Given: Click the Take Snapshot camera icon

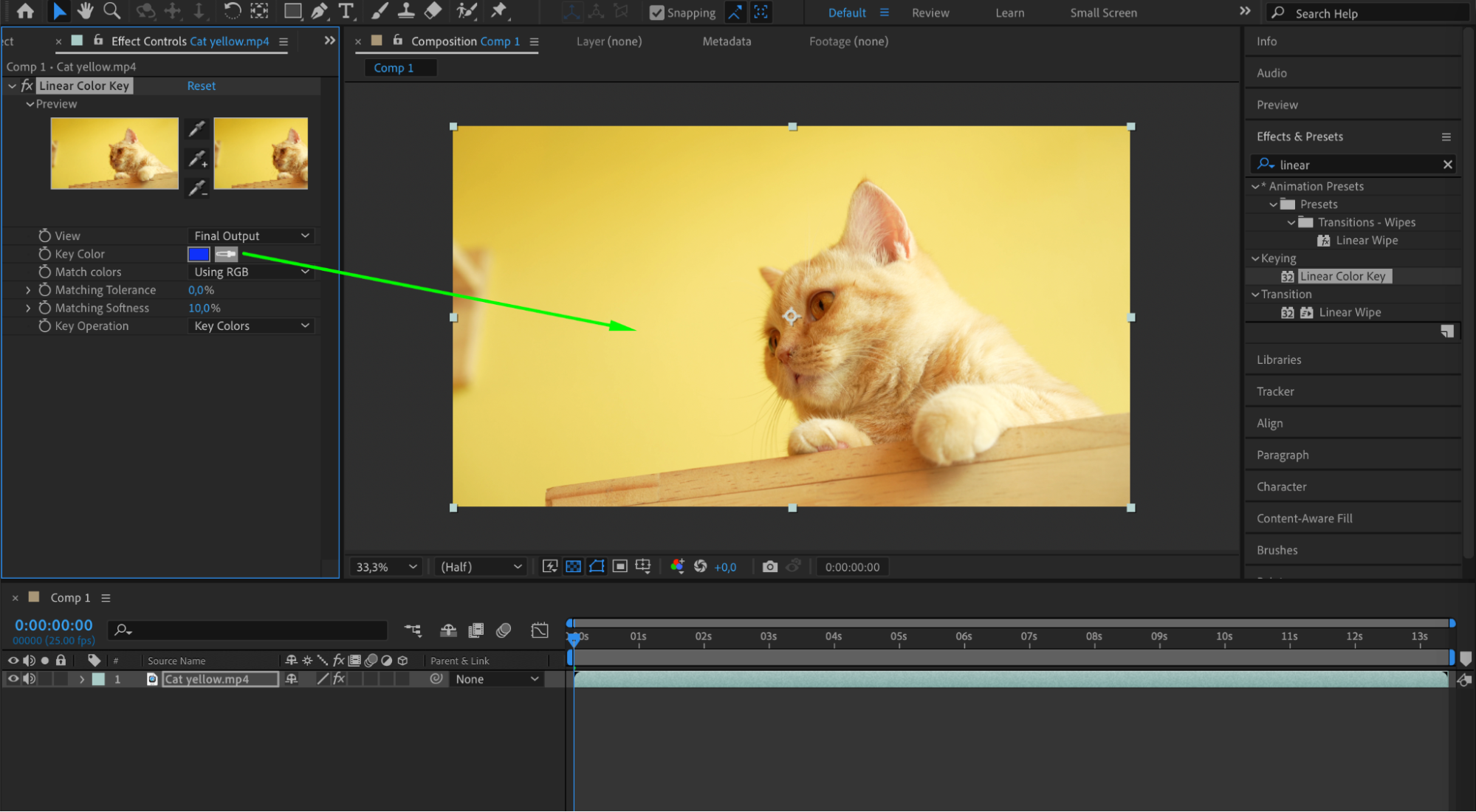Looking at the screenshot, I should 769,566.
